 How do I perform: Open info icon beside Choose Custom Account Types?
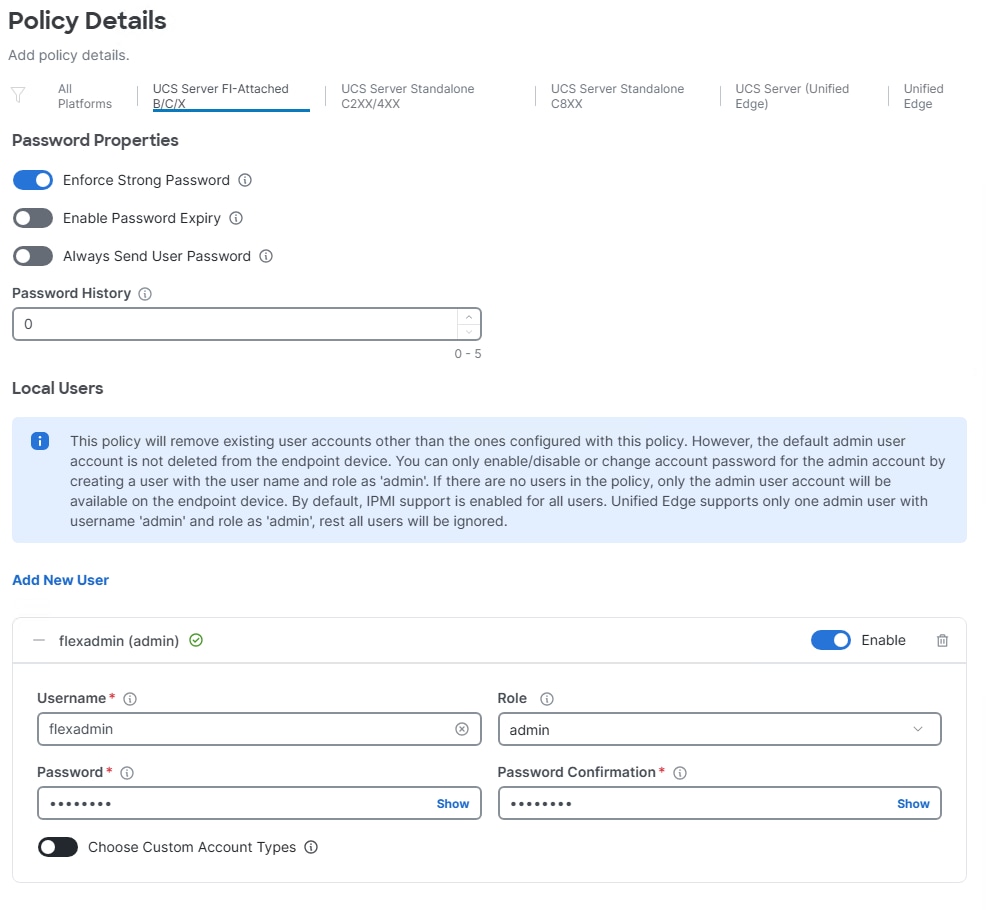[x=311, y=847]
